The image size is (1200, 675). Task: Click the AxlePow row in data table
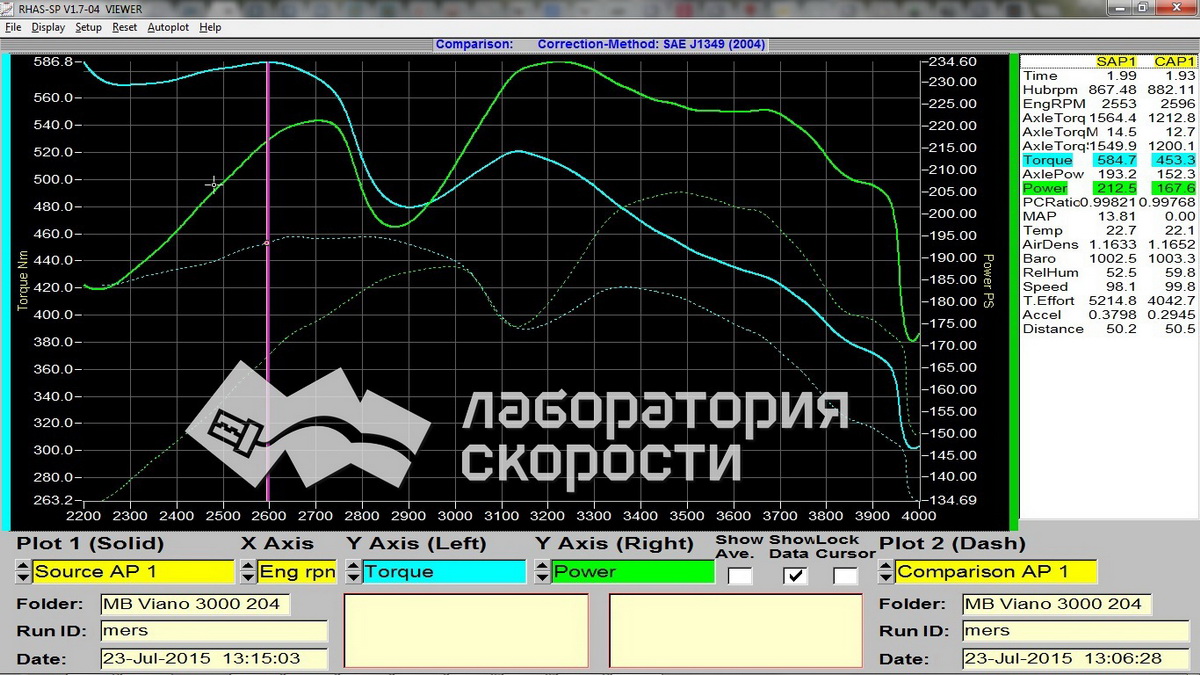pos(1109,174)
